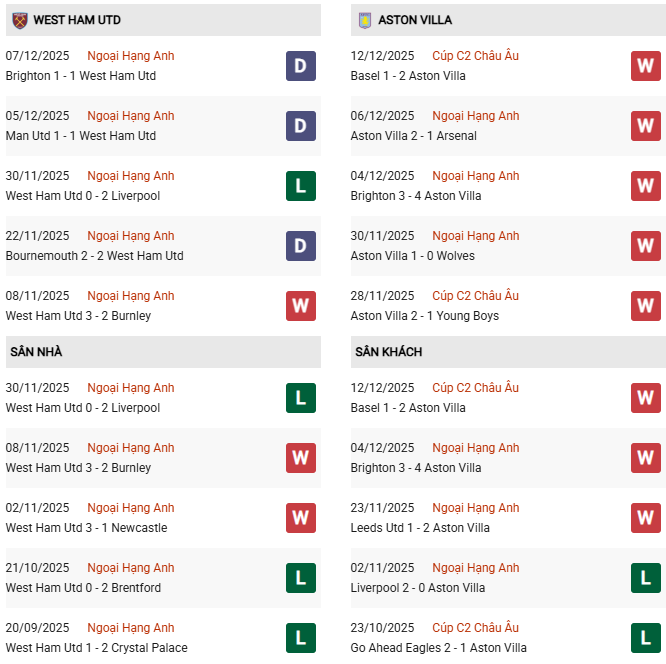Click the West Ham 0-2 Brentford result
This screenshot has height=664, width=666.
point(83,588)
